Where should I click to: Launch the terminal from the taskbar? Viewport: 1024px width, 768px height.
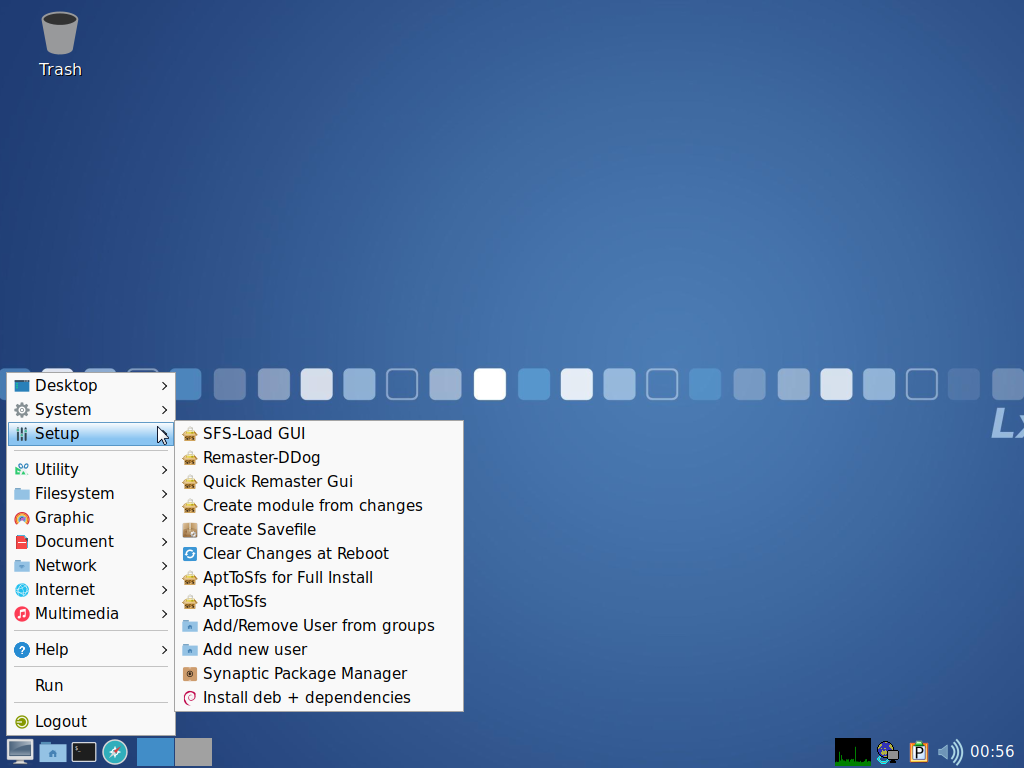pyautogui.click(x=84, y=751)
